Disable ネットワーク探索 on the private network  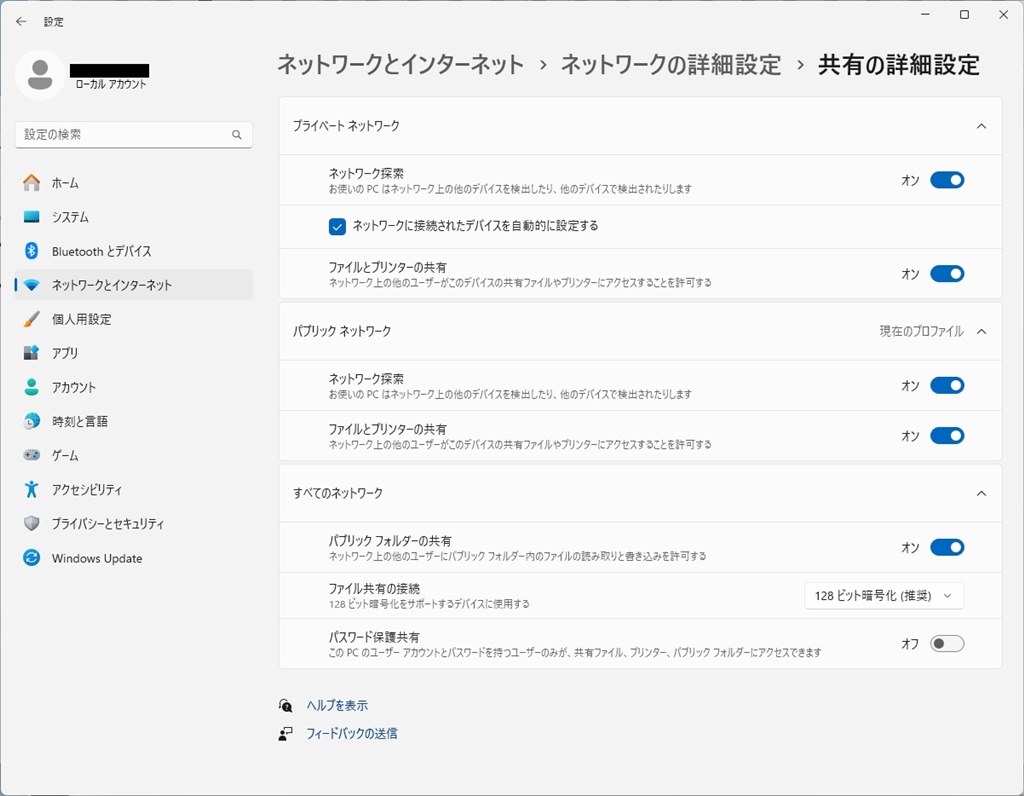(x=944, y=180)
